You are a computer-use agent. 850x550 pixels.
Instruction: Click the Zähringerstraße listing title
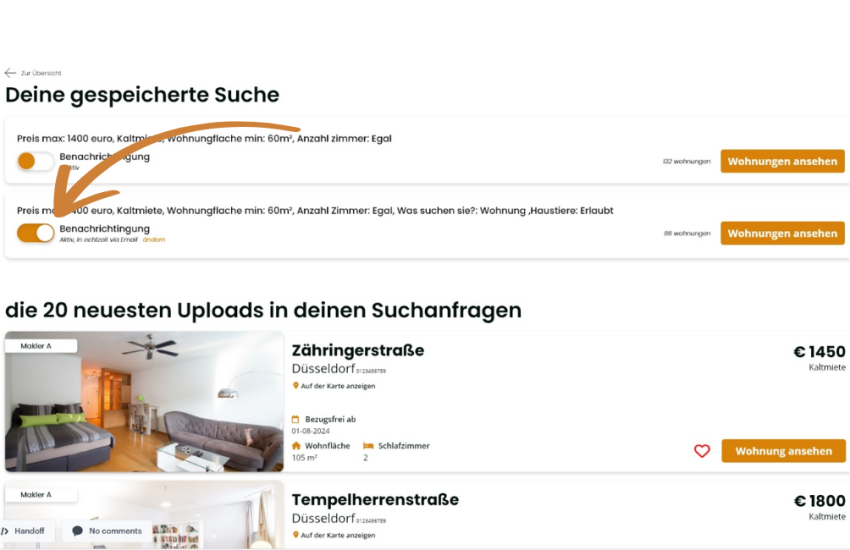pyautogui.click(x=358, y=350)
